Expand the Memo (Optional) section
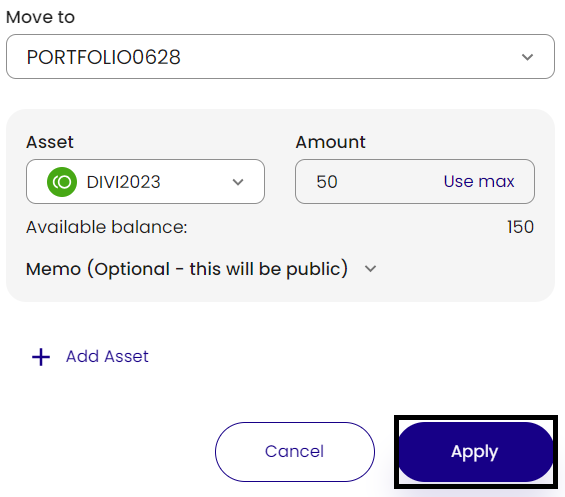The image size is (565, 497). 201,269
